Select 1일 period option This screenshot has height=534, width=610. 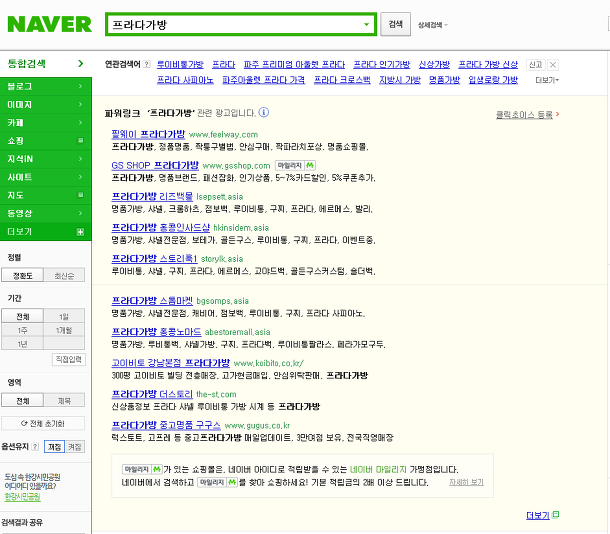click(64, 316)
